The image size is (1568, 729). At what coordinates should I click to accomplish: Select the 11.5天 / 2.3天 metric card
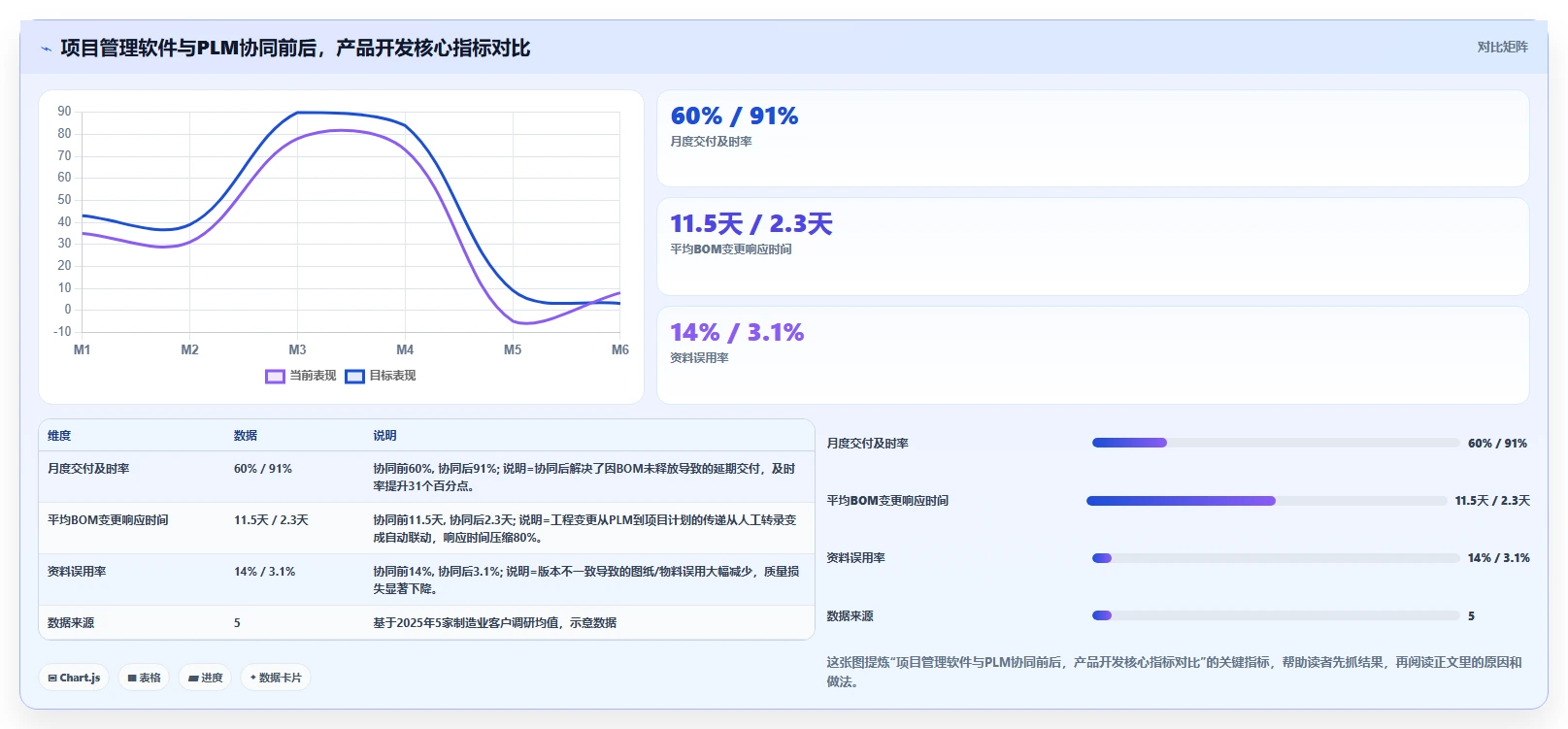[1093, 247]
